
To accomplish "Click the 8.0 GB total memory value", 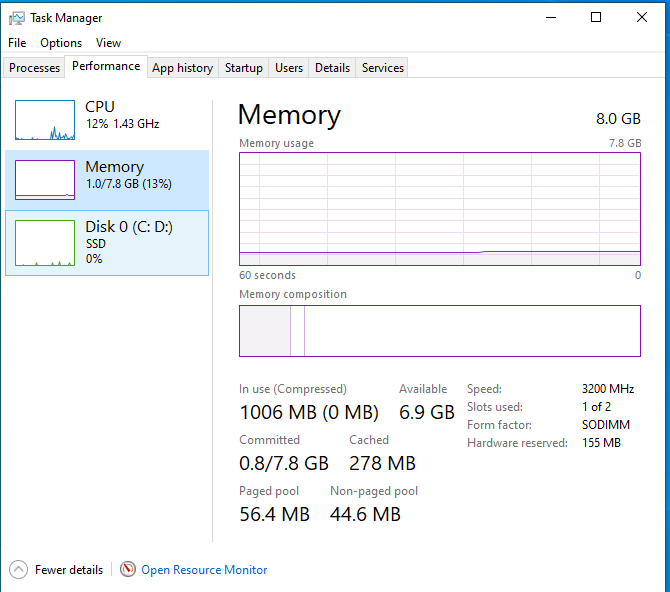I will click(618, 118).
